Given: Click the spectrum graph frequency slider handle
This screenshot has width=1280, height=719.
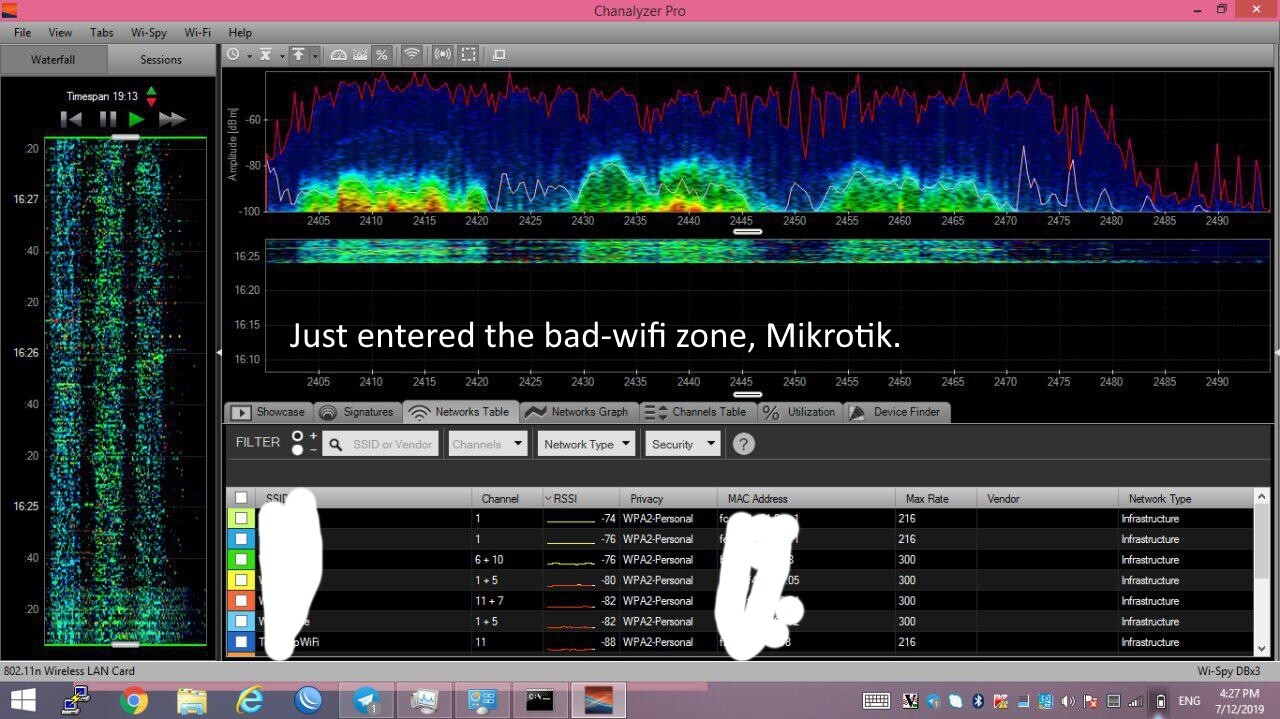Looking at the screenshot, I should tap(747, 231).
